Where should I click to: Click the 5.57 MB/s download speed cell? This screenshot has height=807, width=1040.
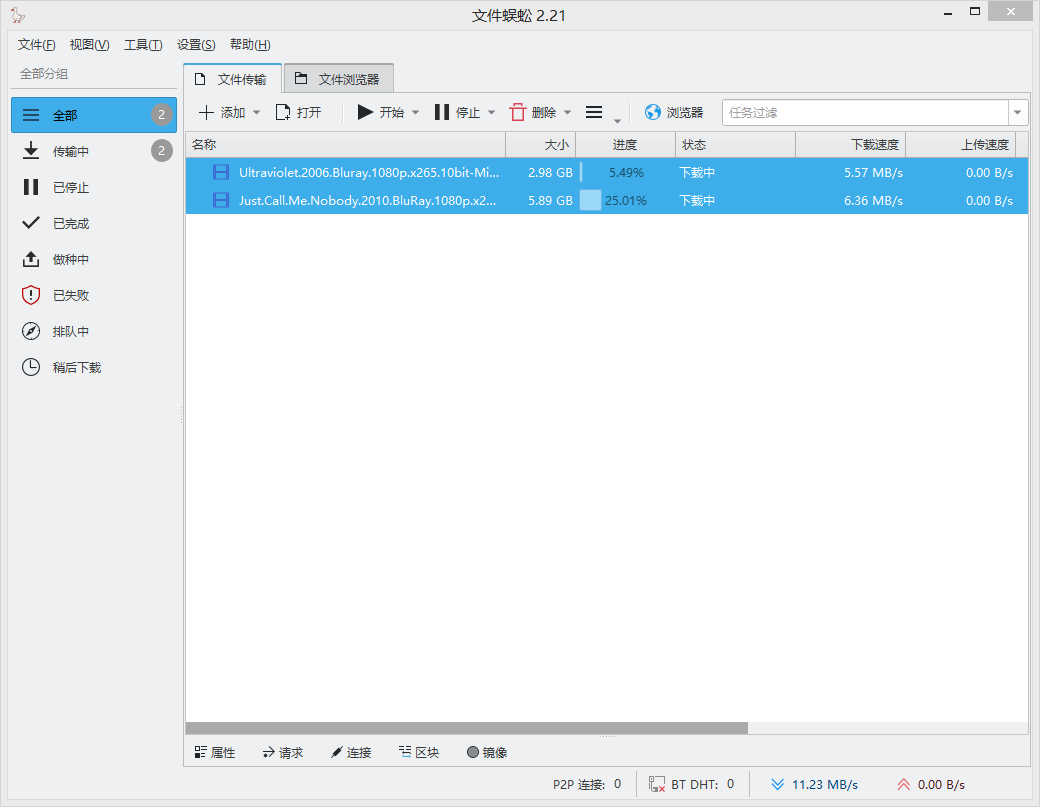[873, 172]
